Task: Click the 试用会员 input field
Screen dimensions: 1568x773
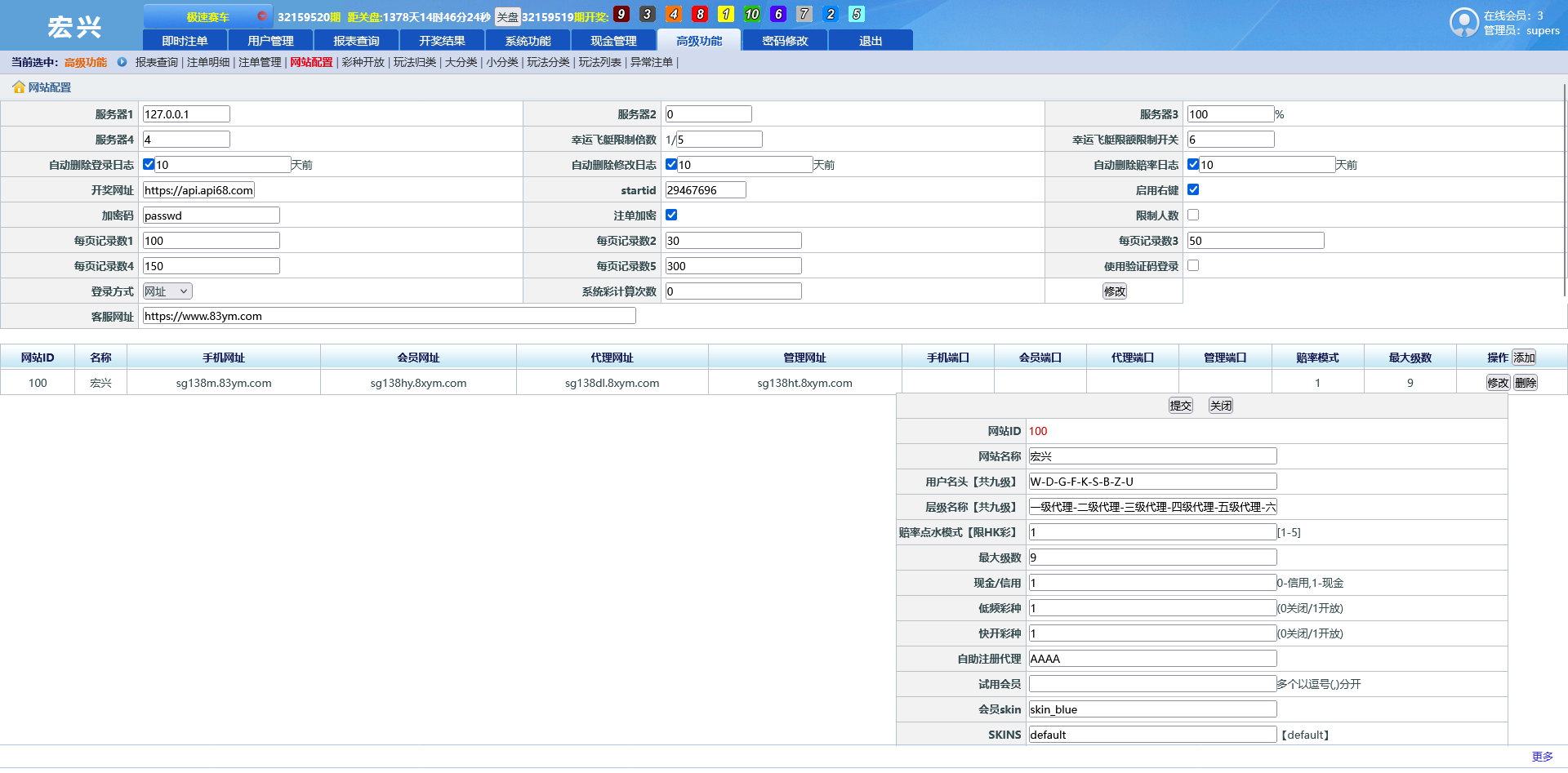Action: click(1152, 684)
